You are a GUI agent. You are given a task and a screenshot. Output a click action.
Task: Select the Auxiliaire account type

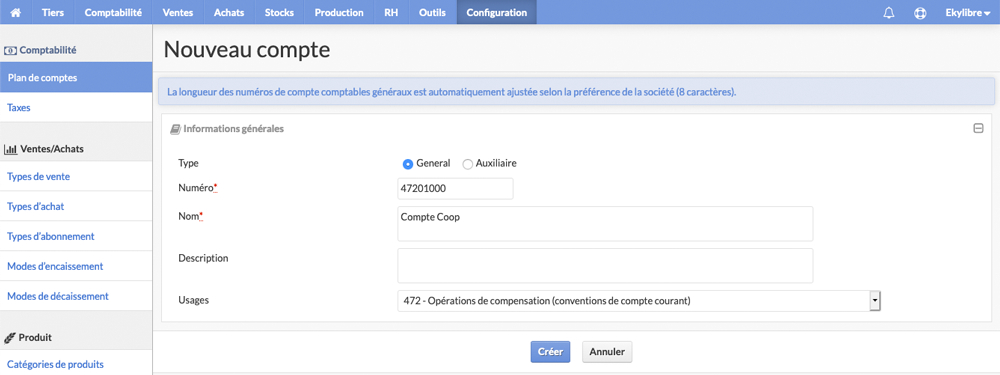pos(467,164)
